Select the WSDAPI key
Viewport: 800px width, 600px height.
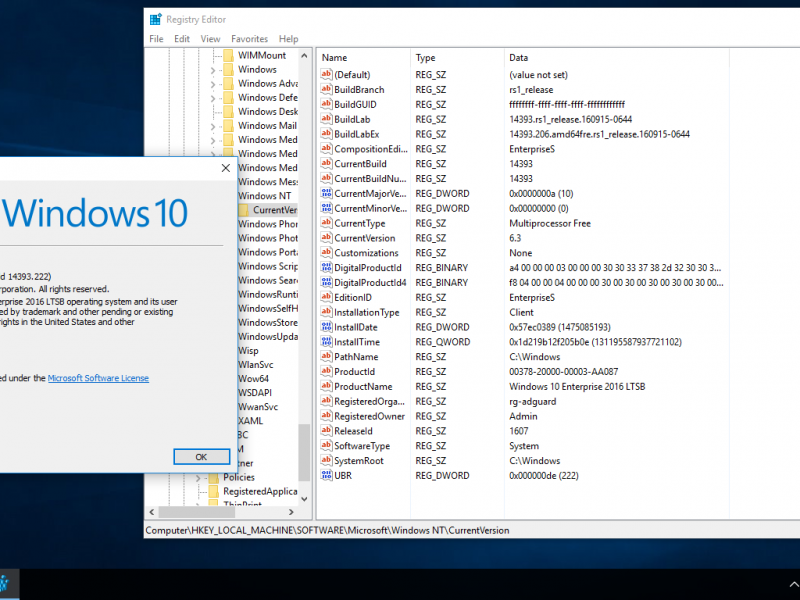click(x=255, y=393)
